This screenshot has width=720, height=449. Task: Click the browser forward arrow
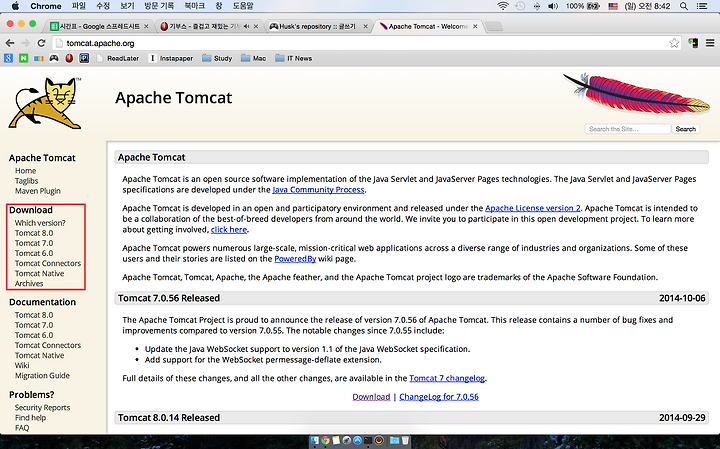click(26, 43)
